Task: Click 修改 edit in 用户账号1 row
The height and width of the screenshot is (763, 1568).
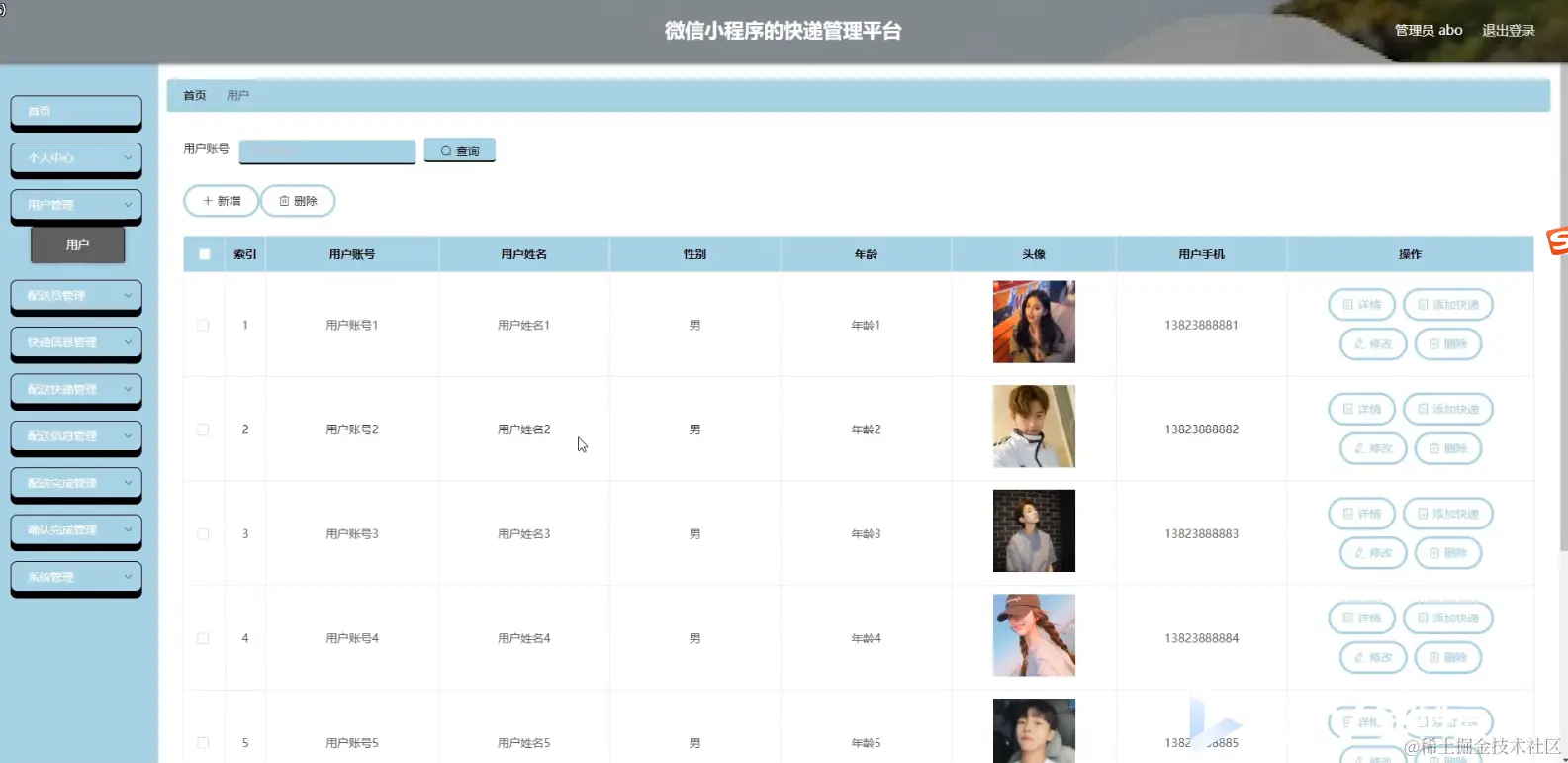Action: [x=1373, y=344]
